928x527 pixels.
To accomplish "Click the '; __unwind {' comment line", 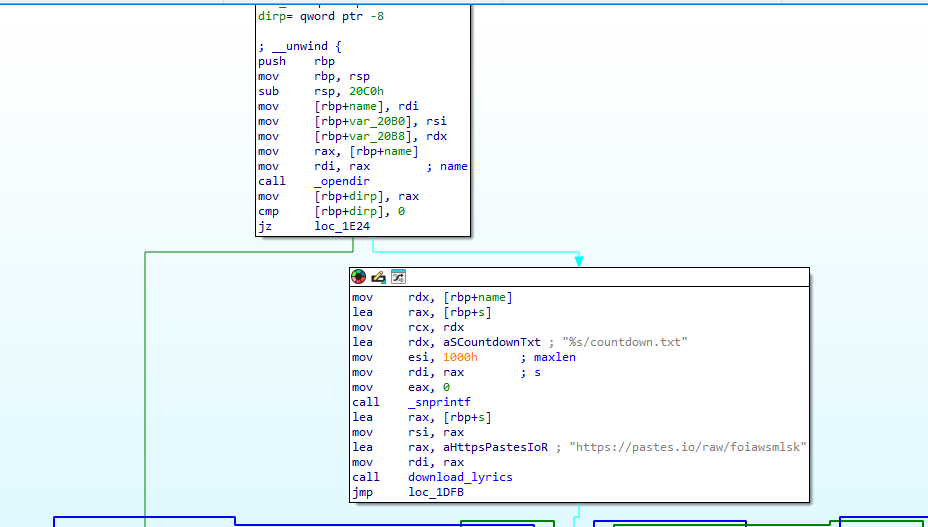I will pyautogui.click(x=300, y=46).
